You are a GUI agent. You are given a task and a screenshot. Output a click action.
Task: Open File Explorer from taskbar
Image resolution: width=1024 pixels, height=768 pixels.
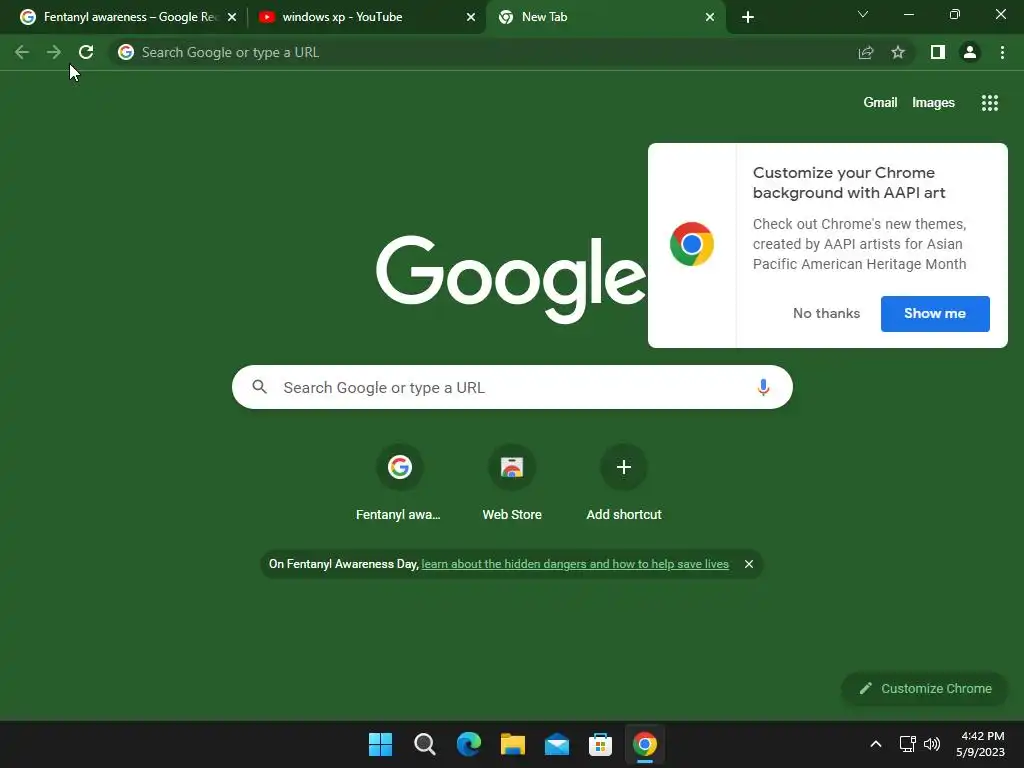pos(513,744)
